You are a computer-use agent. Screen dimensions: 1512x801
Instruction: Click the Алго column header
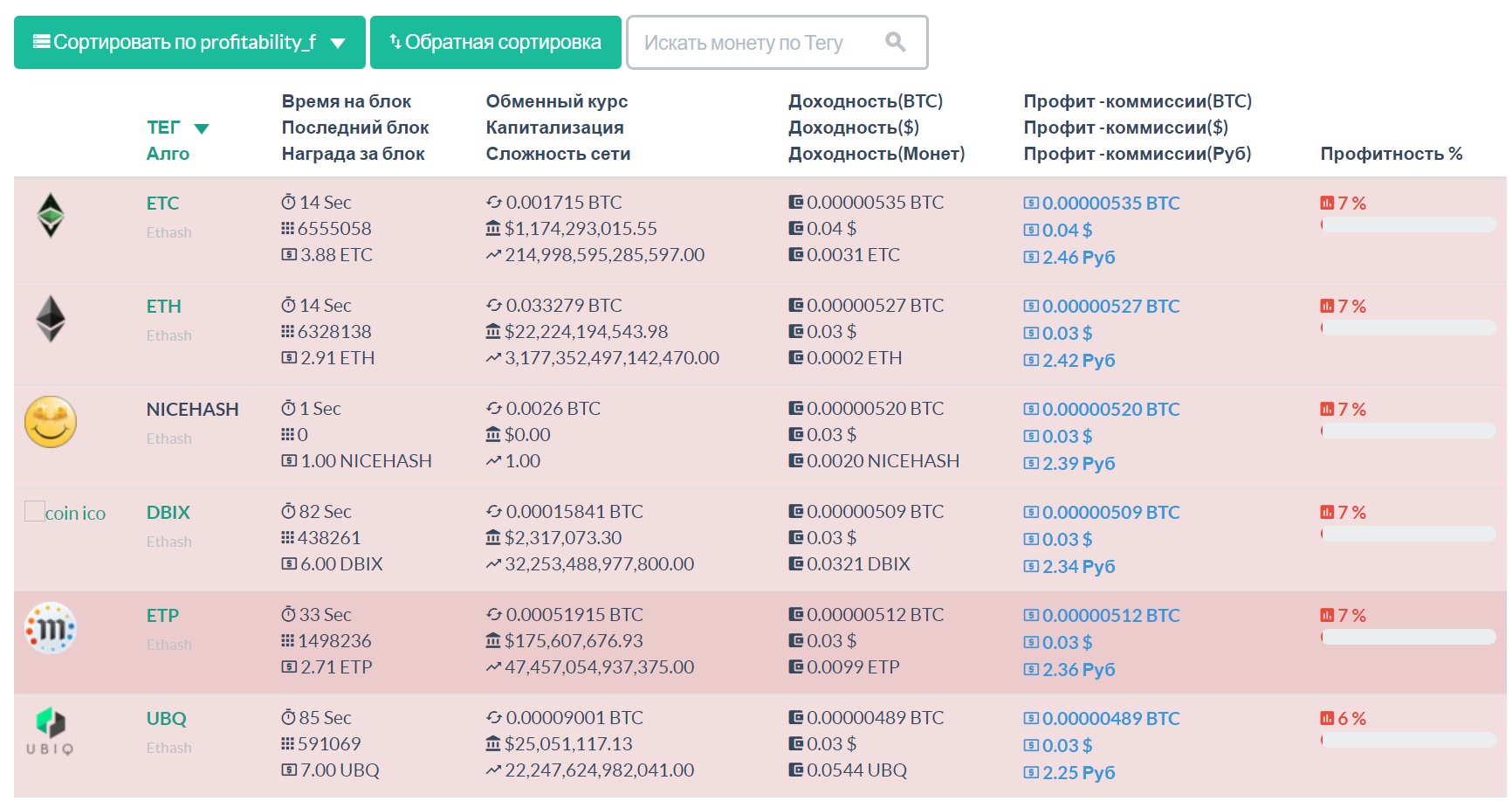(168, 154)
